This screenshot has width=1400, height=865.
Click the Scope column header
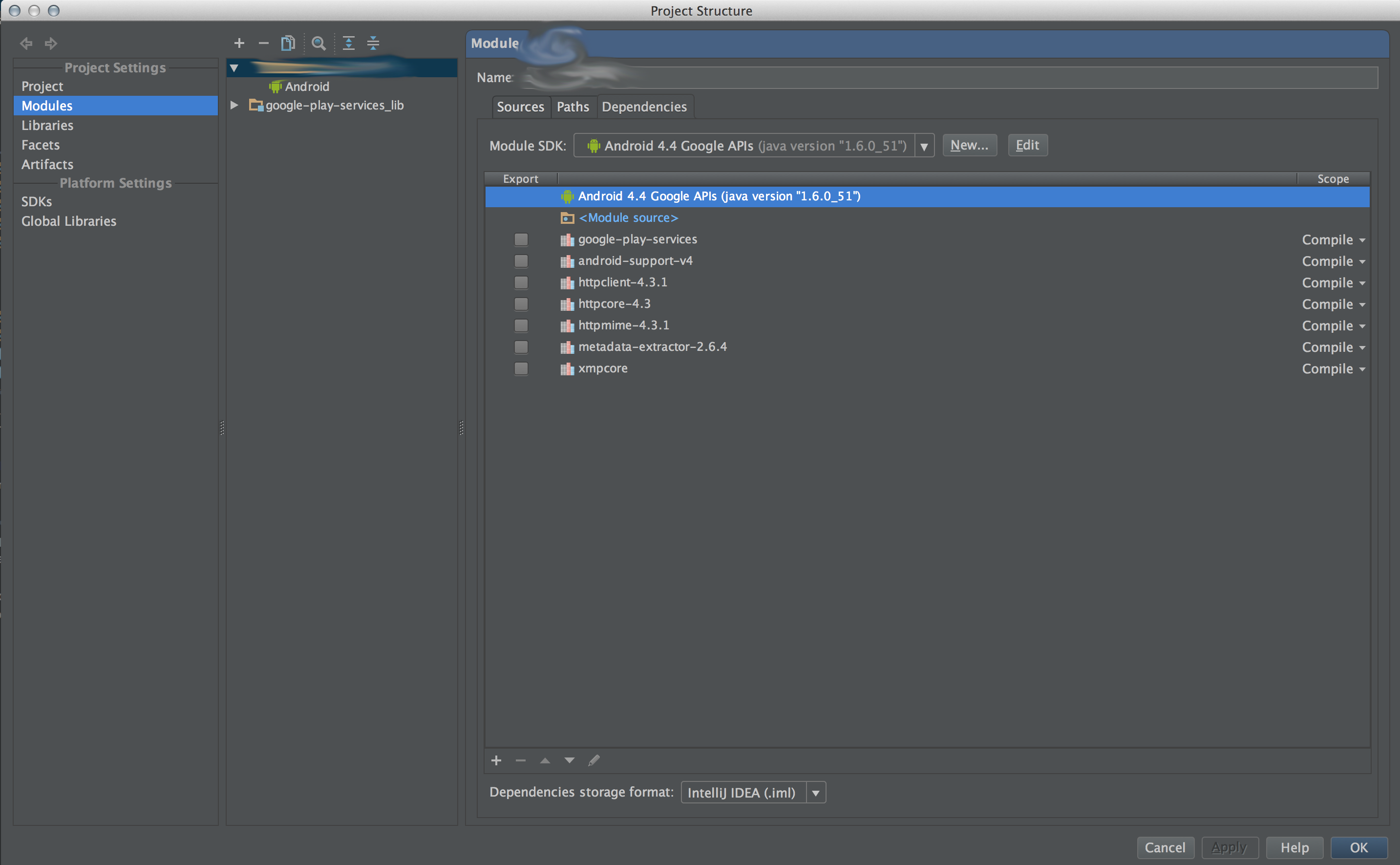(x=1333, y=179)
